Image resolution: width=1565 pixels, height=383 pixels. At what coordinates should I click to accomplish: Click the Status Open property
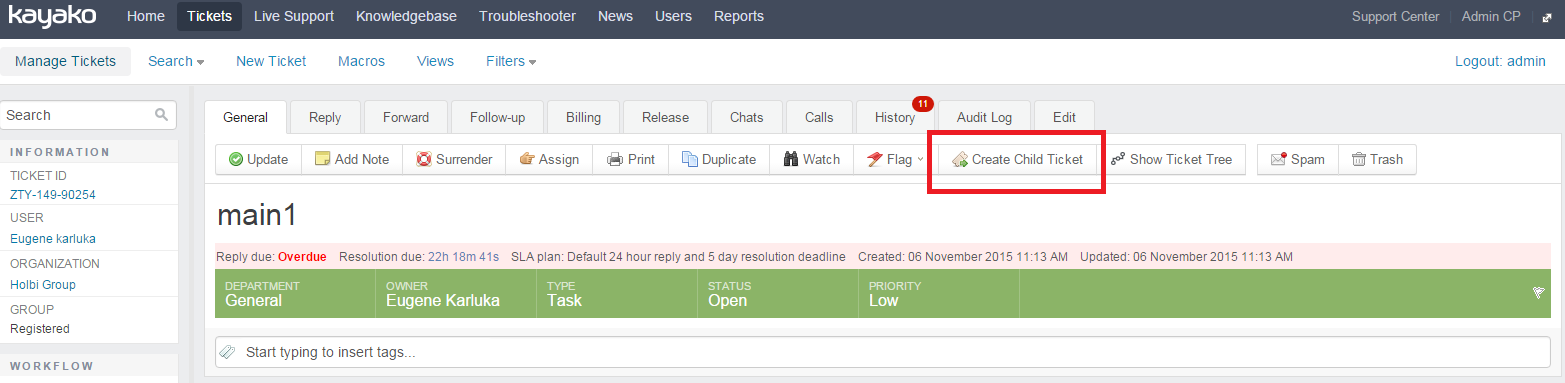778,293
